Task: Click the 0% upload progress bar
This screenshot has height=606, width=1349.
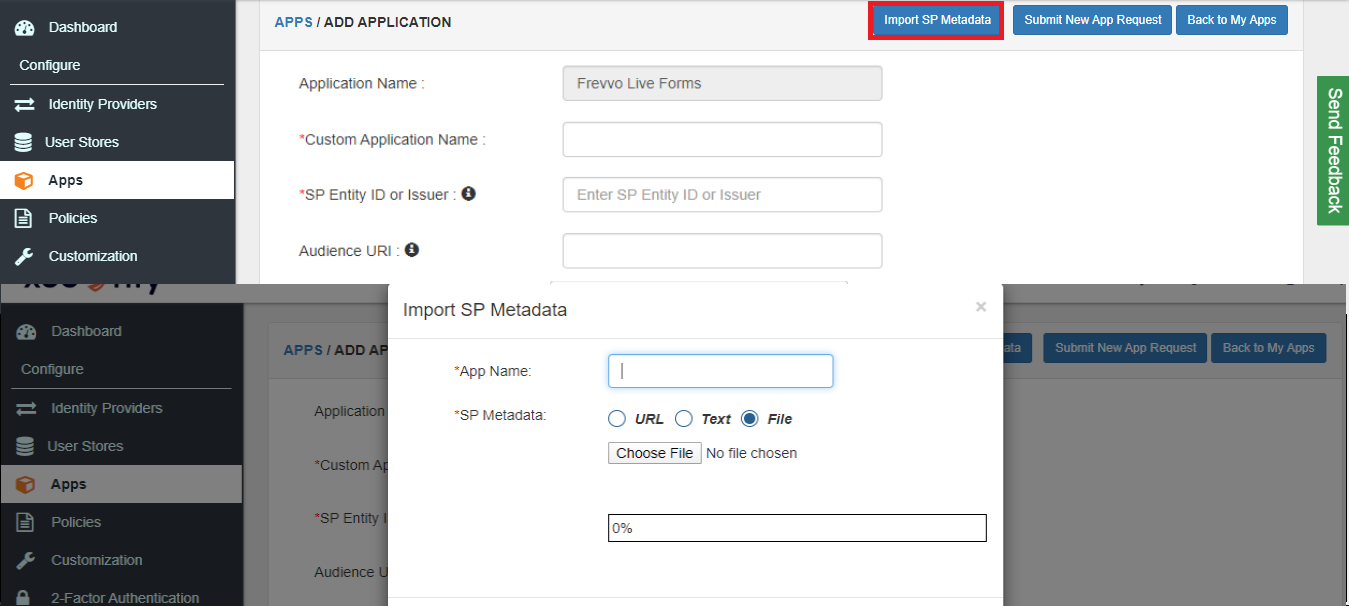Action: [797, 528]
